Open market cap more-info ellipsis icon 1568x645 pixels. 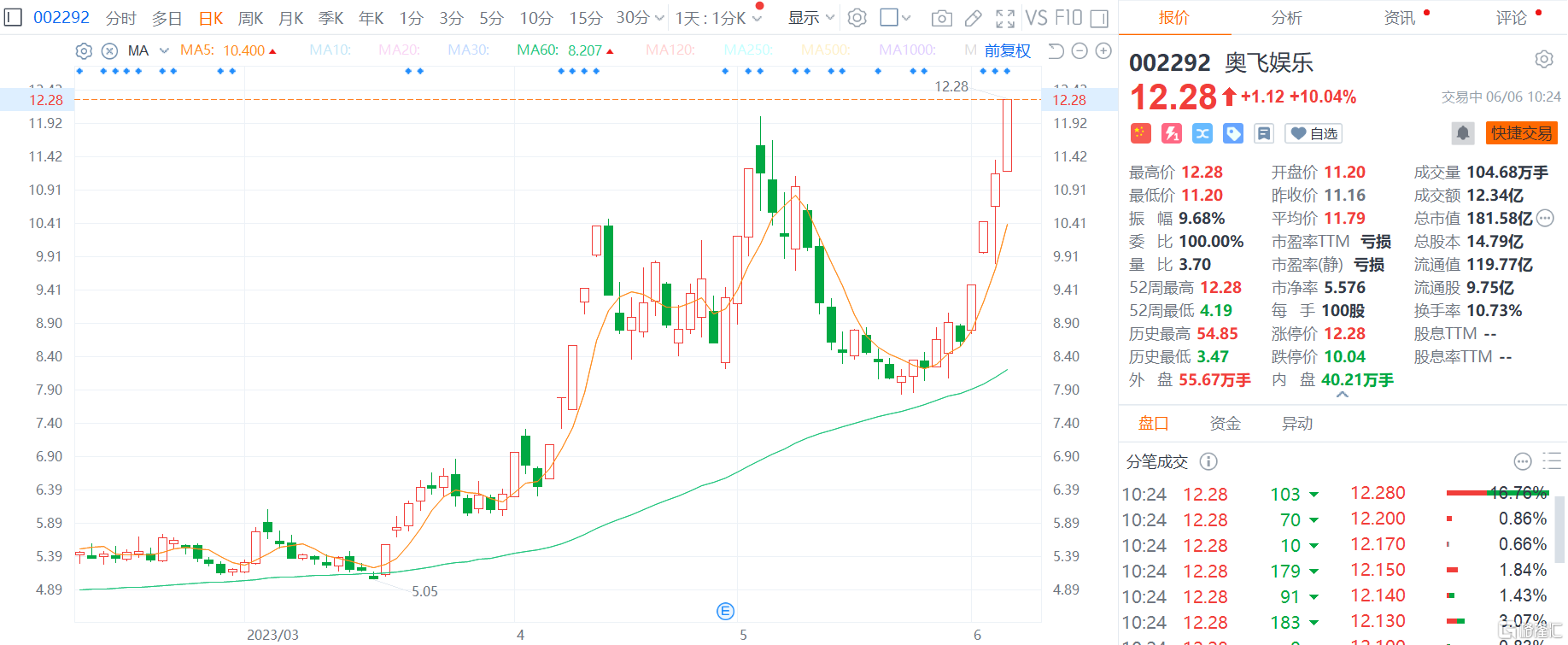click(1545, 219)
